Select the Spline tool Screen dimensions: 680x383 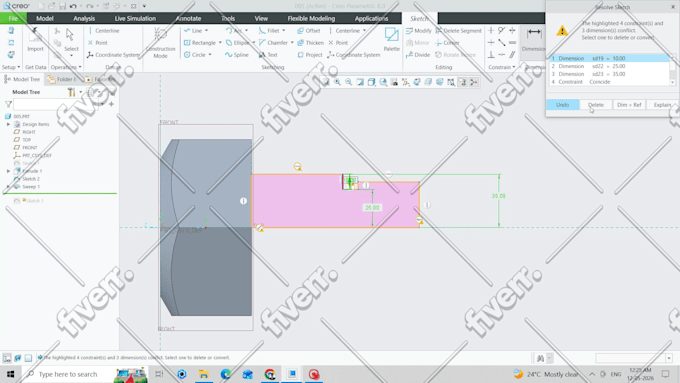coord(237,55)
